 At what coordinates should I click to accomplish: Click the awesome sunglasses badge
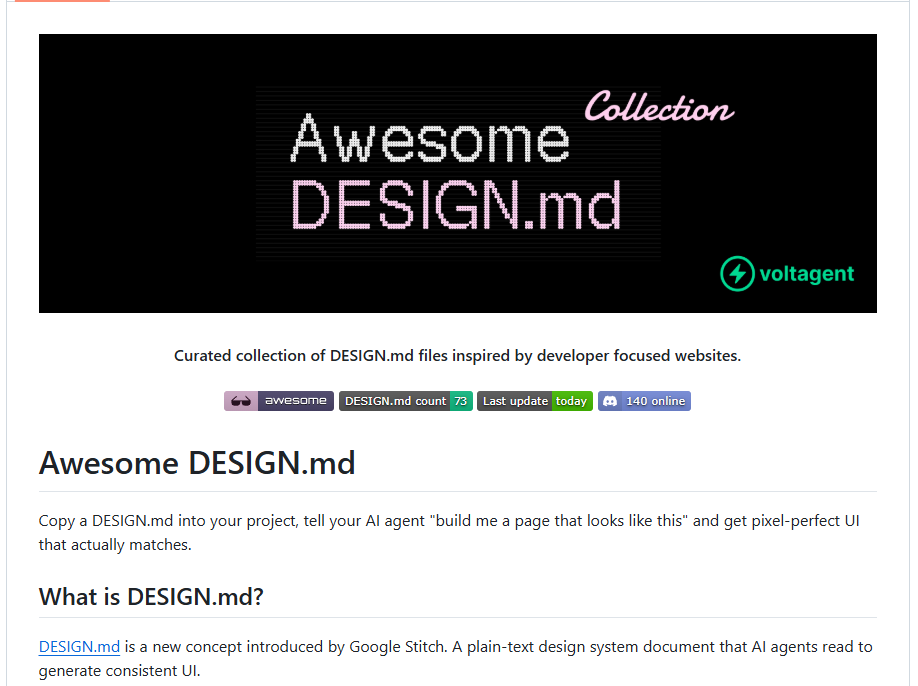(279, 401)
